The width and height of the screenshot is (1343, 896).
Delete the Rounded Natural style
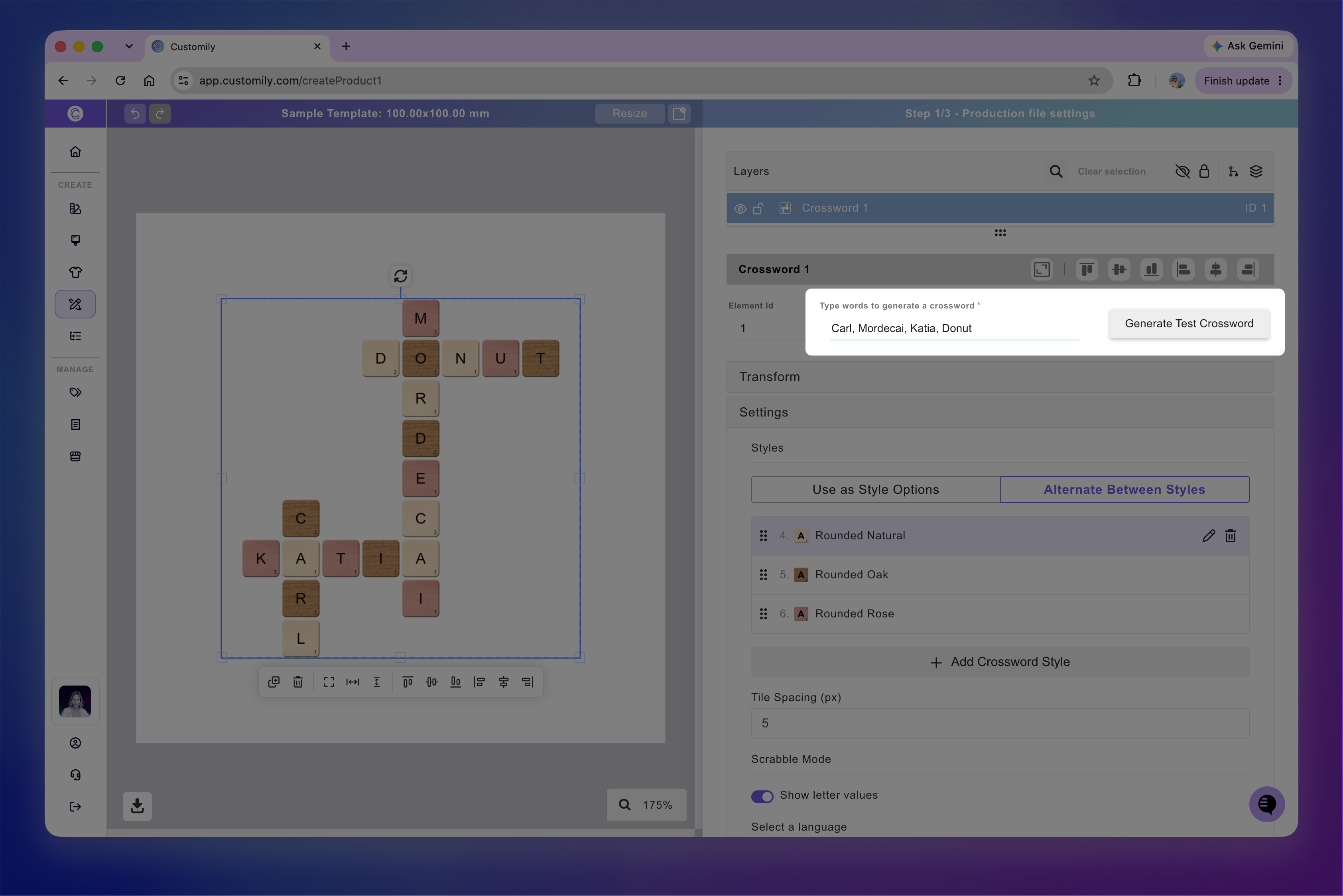click(x=1231, y=535)
